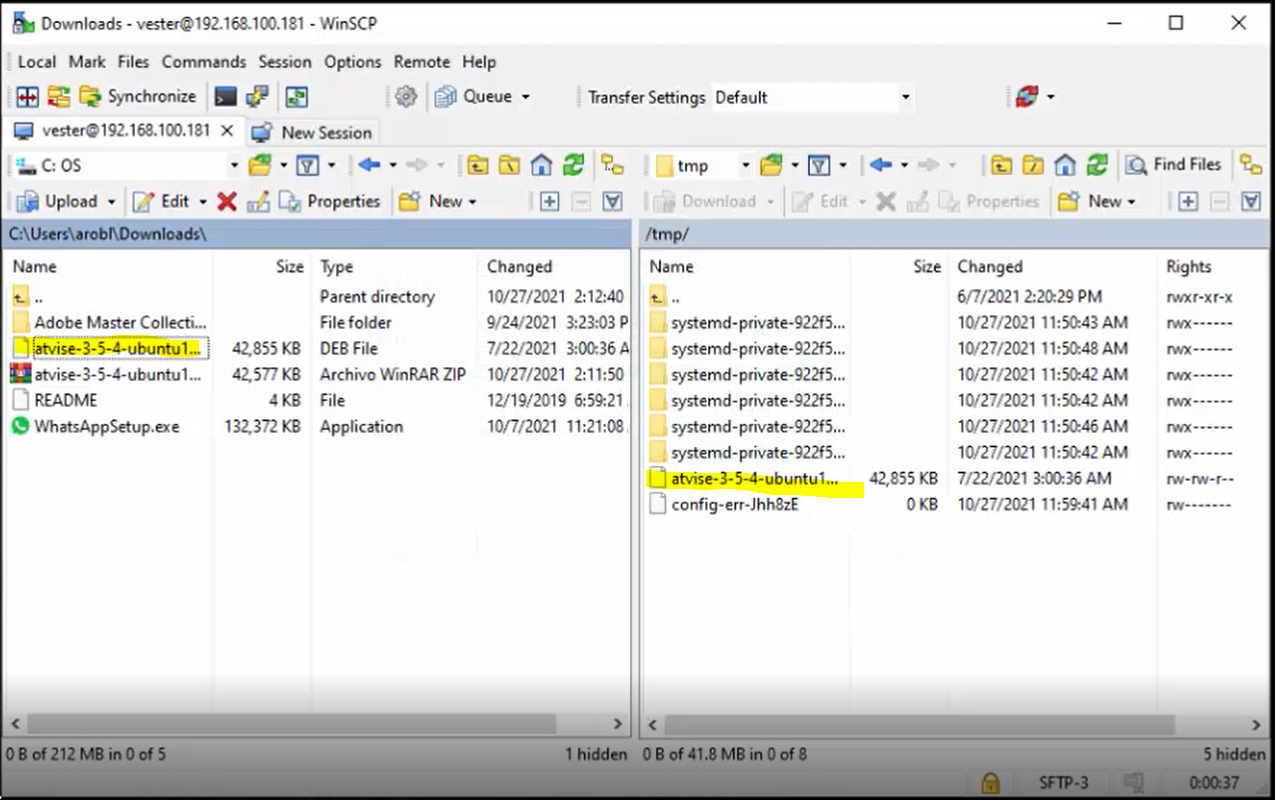The width and height of the screenshot is (1275, 800).
Task: Go to local parent directory icon
Action: click(x=479, y=165)
